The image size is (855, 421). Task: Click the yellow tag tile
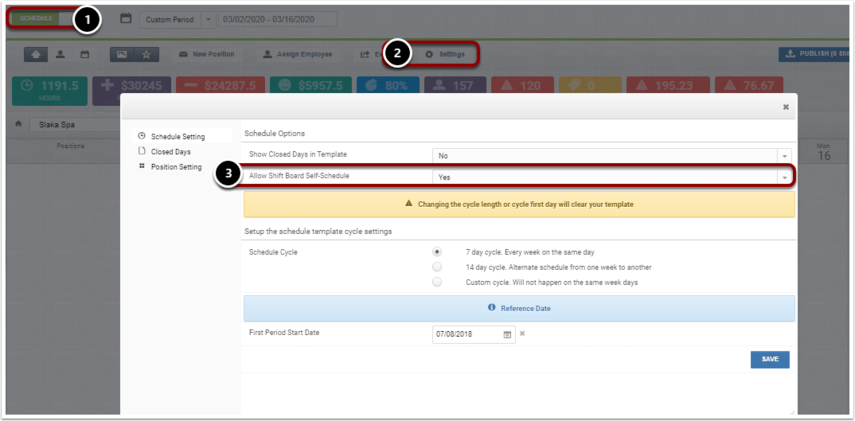(590, 86)
